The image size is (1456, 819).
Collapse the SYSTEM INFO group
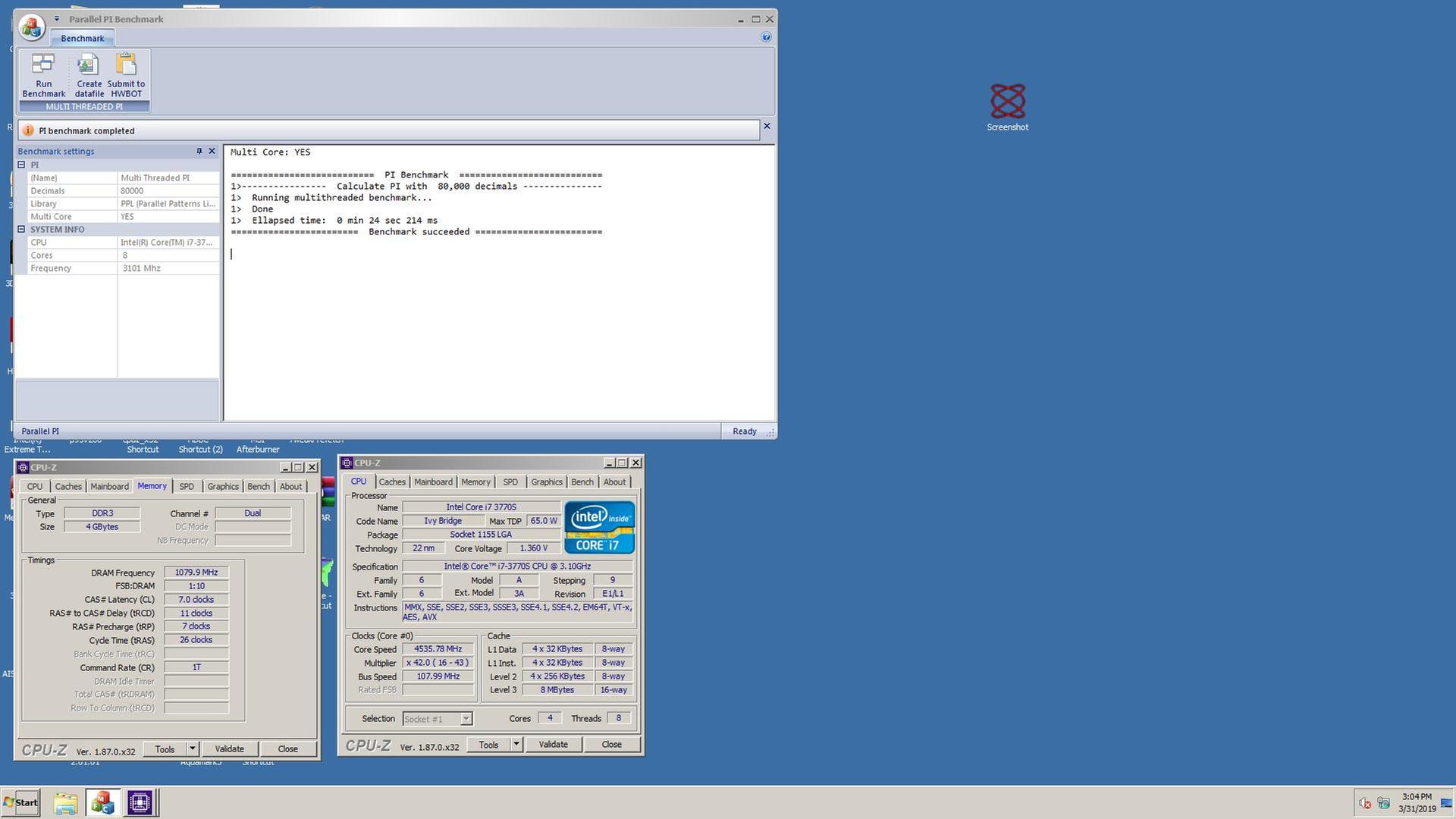point(21,229)
